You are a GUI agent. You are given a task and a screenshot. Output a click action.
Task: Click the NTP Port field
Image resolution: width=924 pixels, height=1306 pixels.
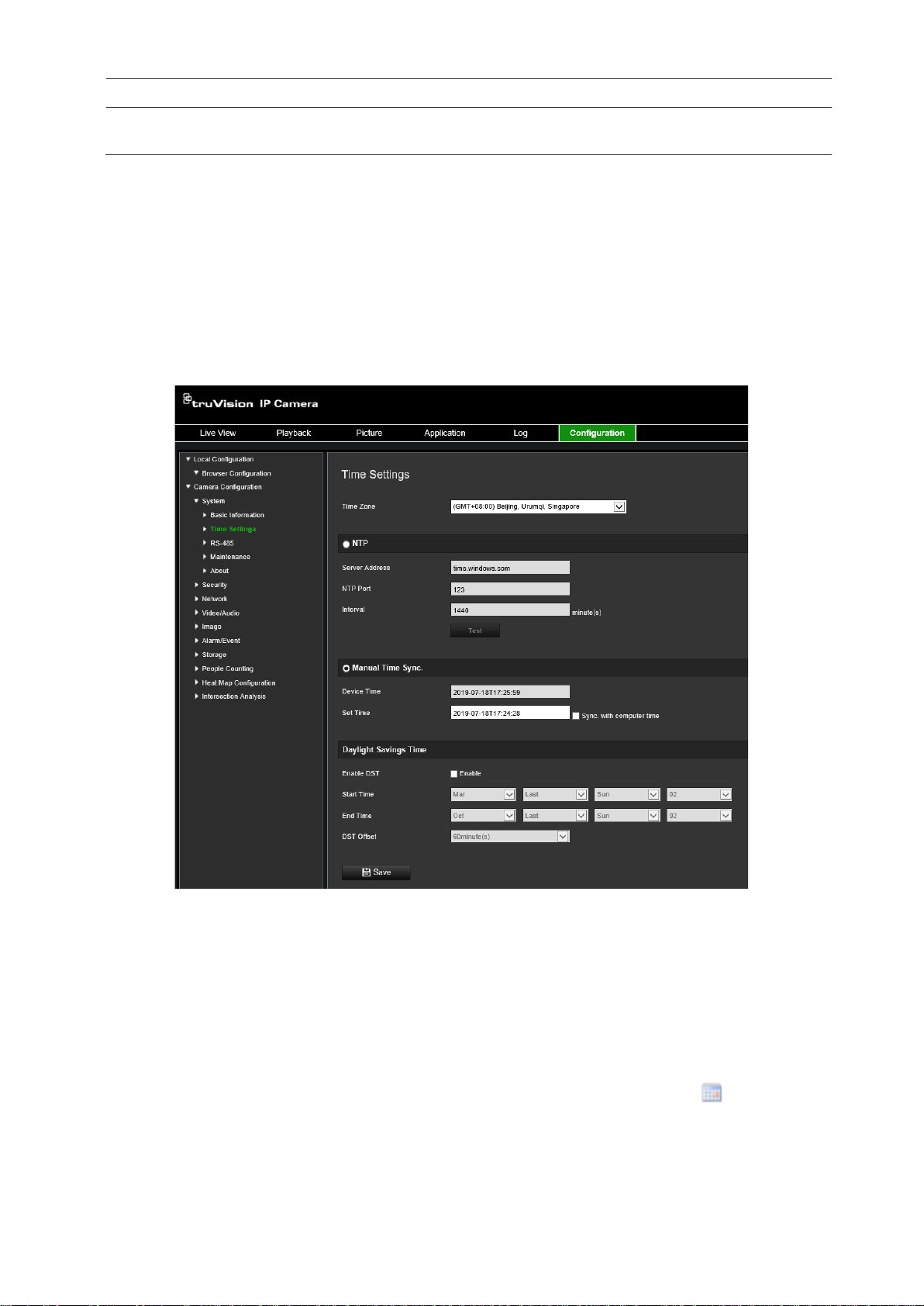pyautogui.click(x=510, y=589)
